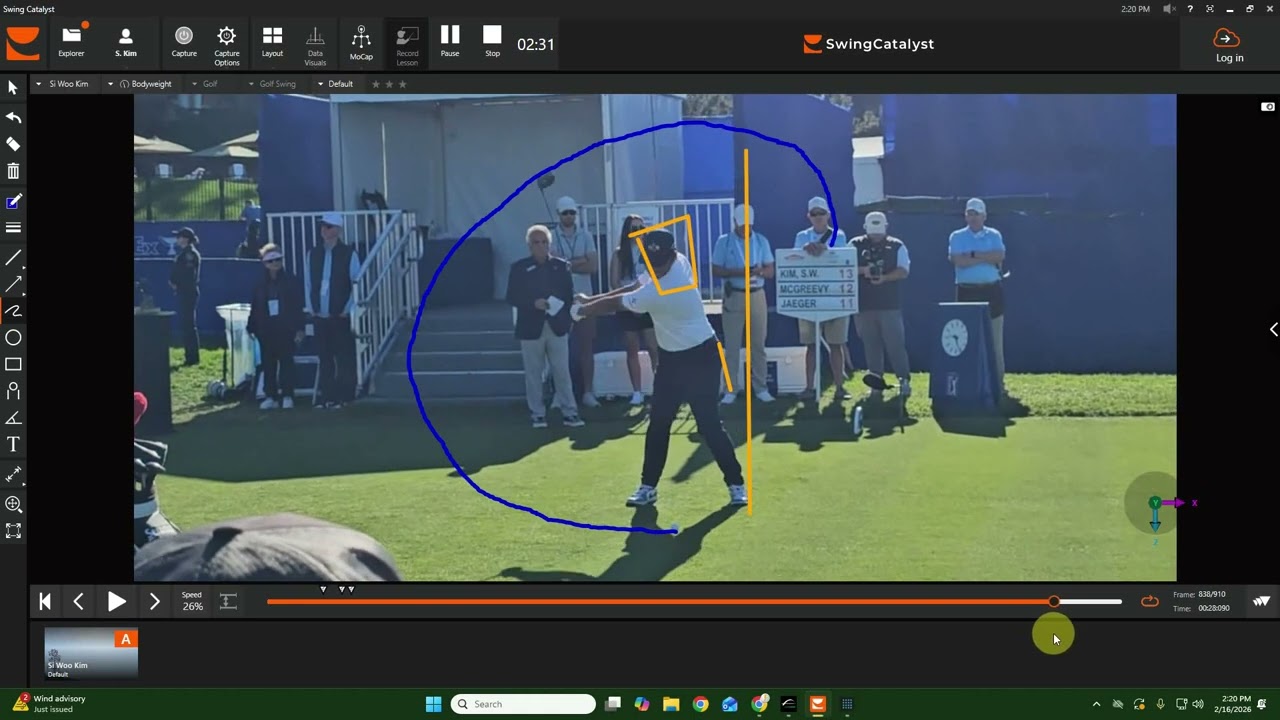Click the video timeline scrubber handle
Viewport: 1280px width, 720px height.
1054,601
